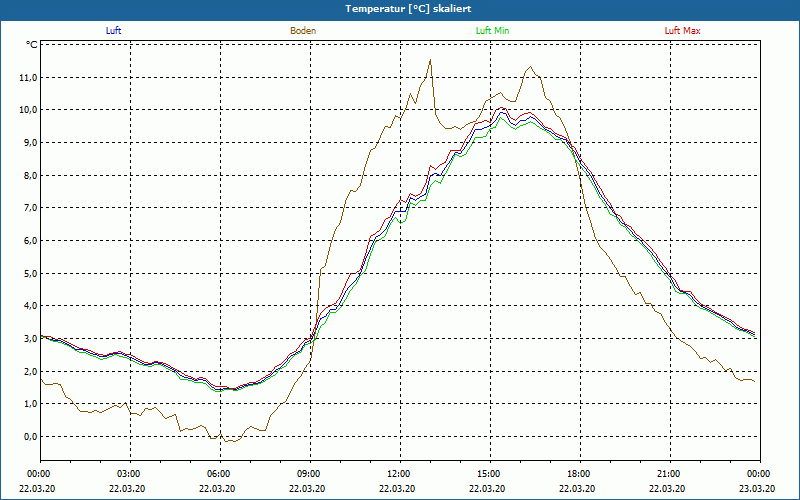The height and width of the screenshot is (500, 800).
Task: Click the °C axis unit label
Action: pyautogui.click(x=32, y=45)
